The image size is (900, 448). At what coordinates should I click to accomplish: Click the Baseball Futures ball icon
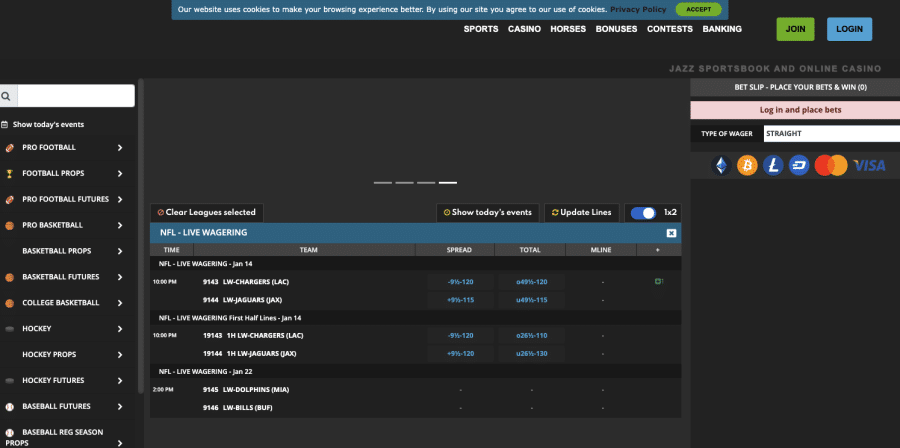tap(9, 407)
